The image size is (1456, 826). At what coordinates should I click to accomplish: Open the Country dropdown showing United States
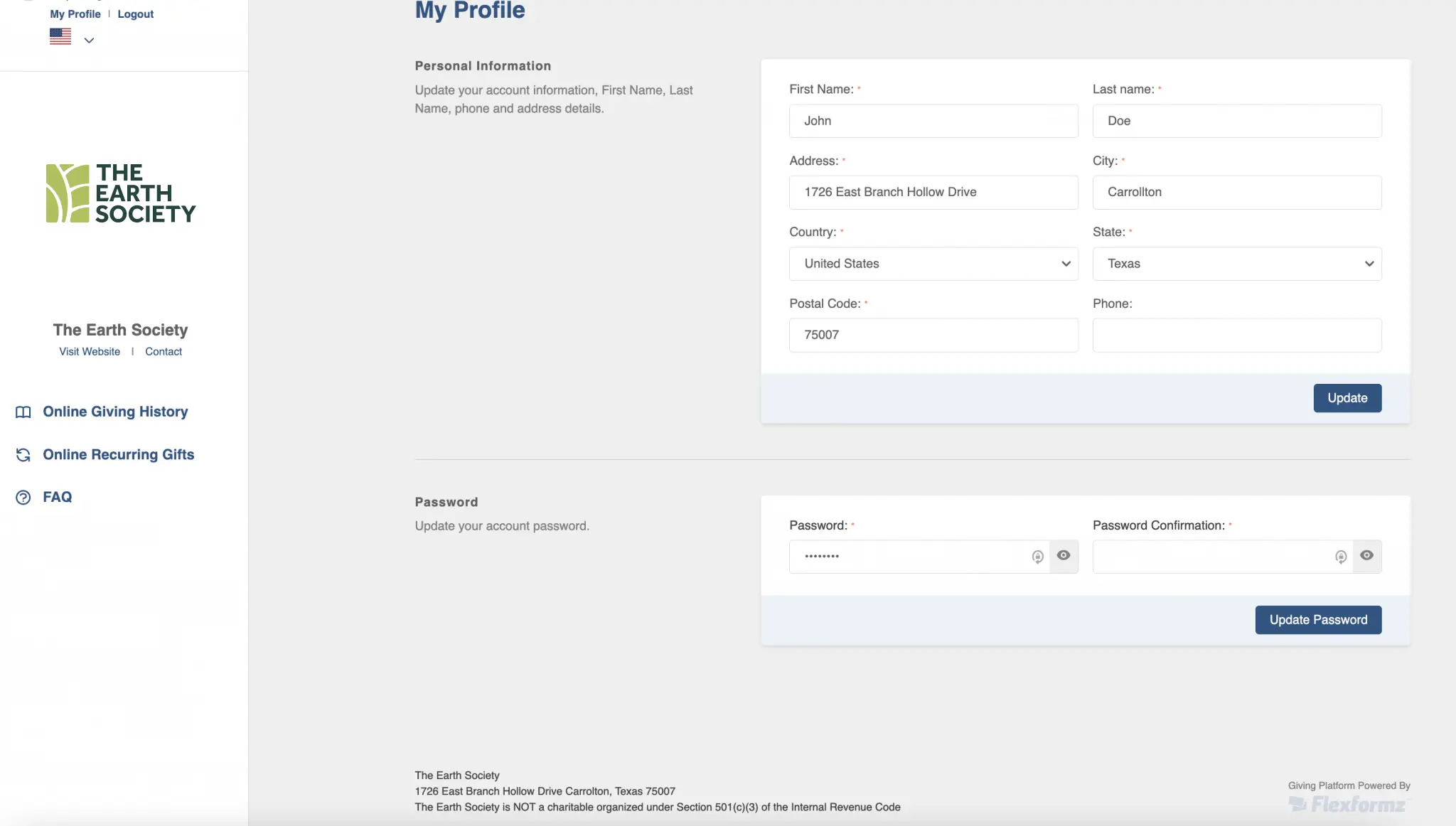point(933,264)
